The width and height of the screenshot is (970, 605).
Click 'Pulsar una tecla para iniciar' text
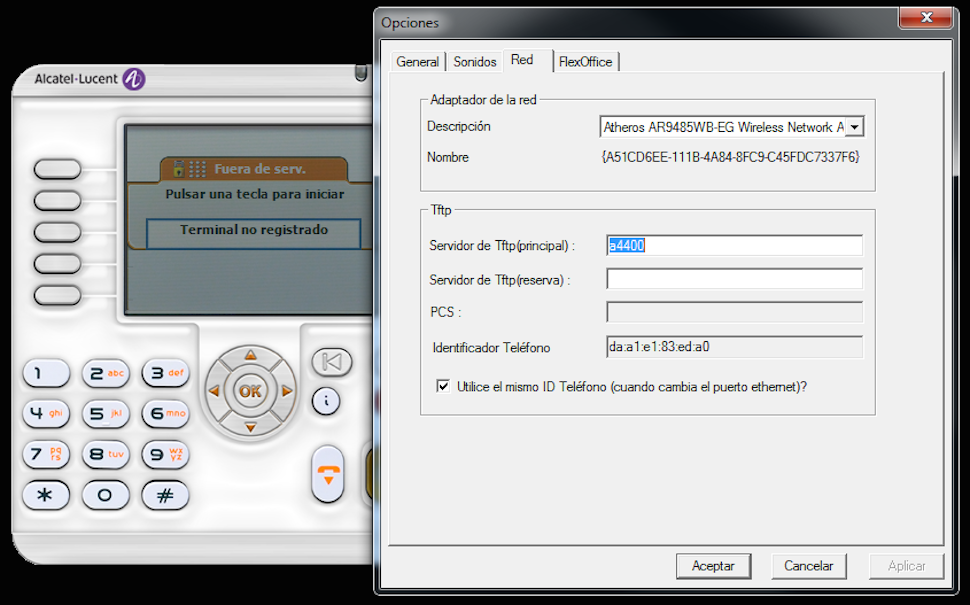coord(254,194)
